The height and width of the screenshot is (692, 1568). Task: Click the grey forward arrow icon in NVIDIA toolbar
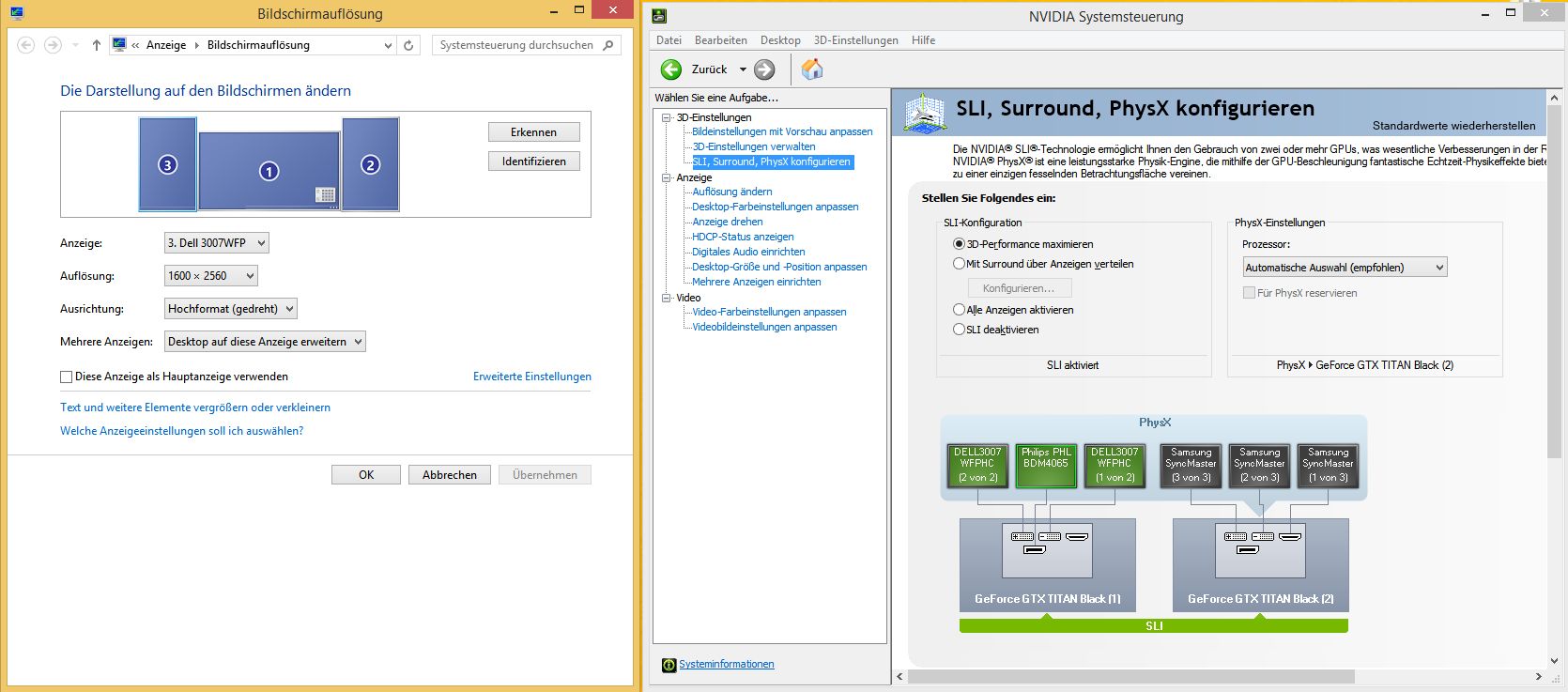(x=765, y=69)
